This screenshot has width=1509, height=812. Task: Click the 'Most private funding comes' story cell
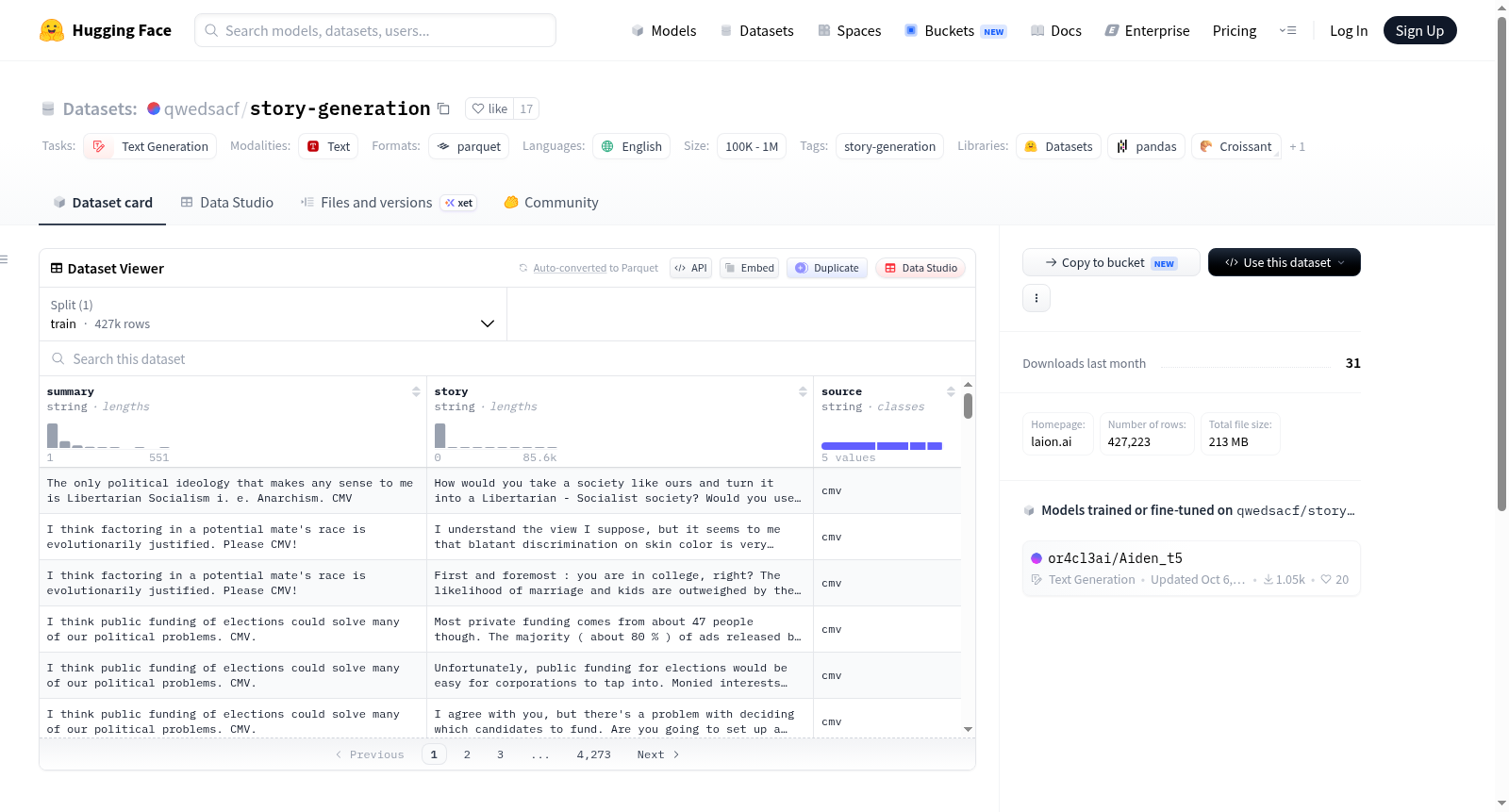pyautogui.click(x=620, y=629)
